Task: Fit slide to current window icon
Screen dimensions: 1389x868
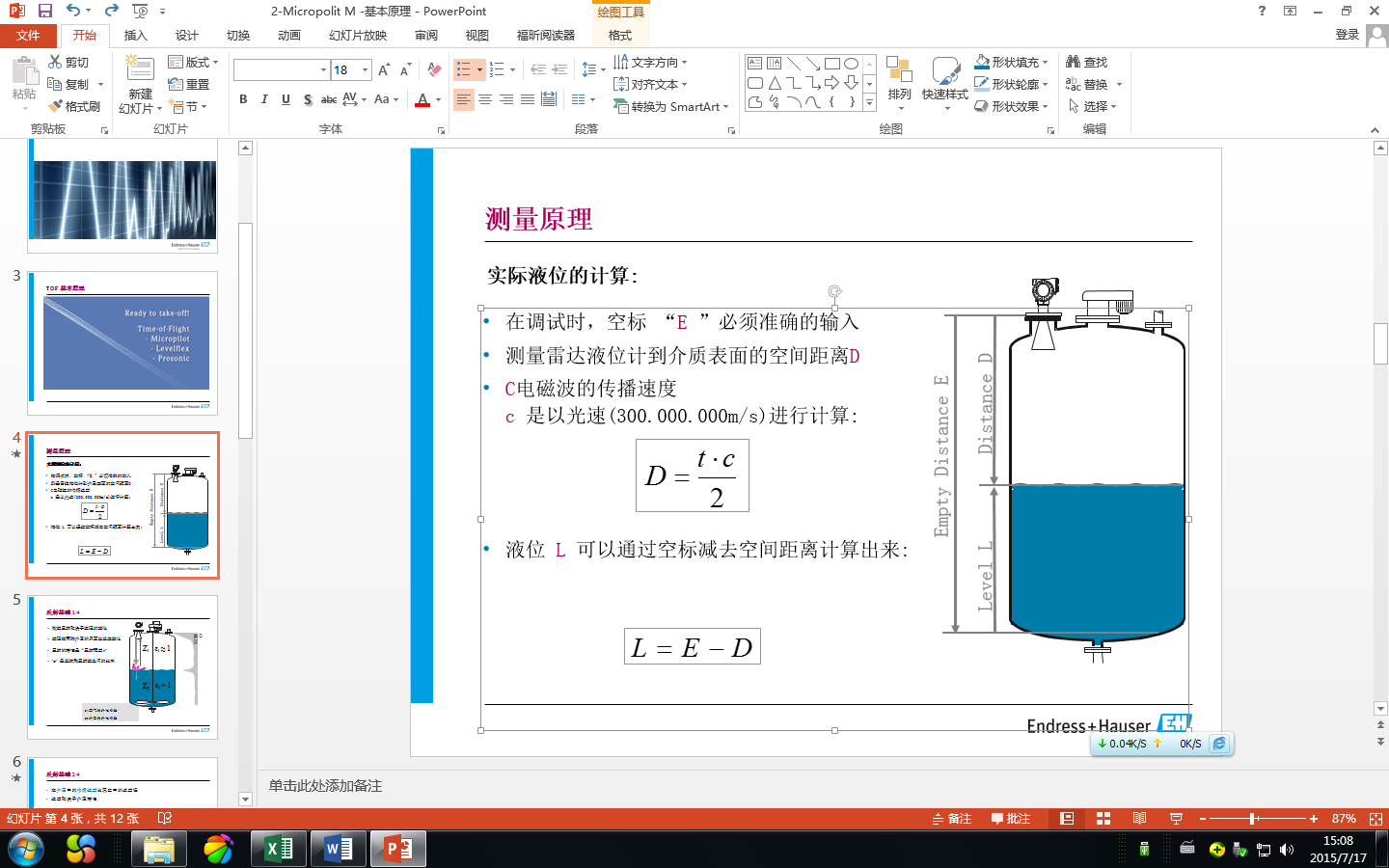Action: click(x=1375, y=819)
